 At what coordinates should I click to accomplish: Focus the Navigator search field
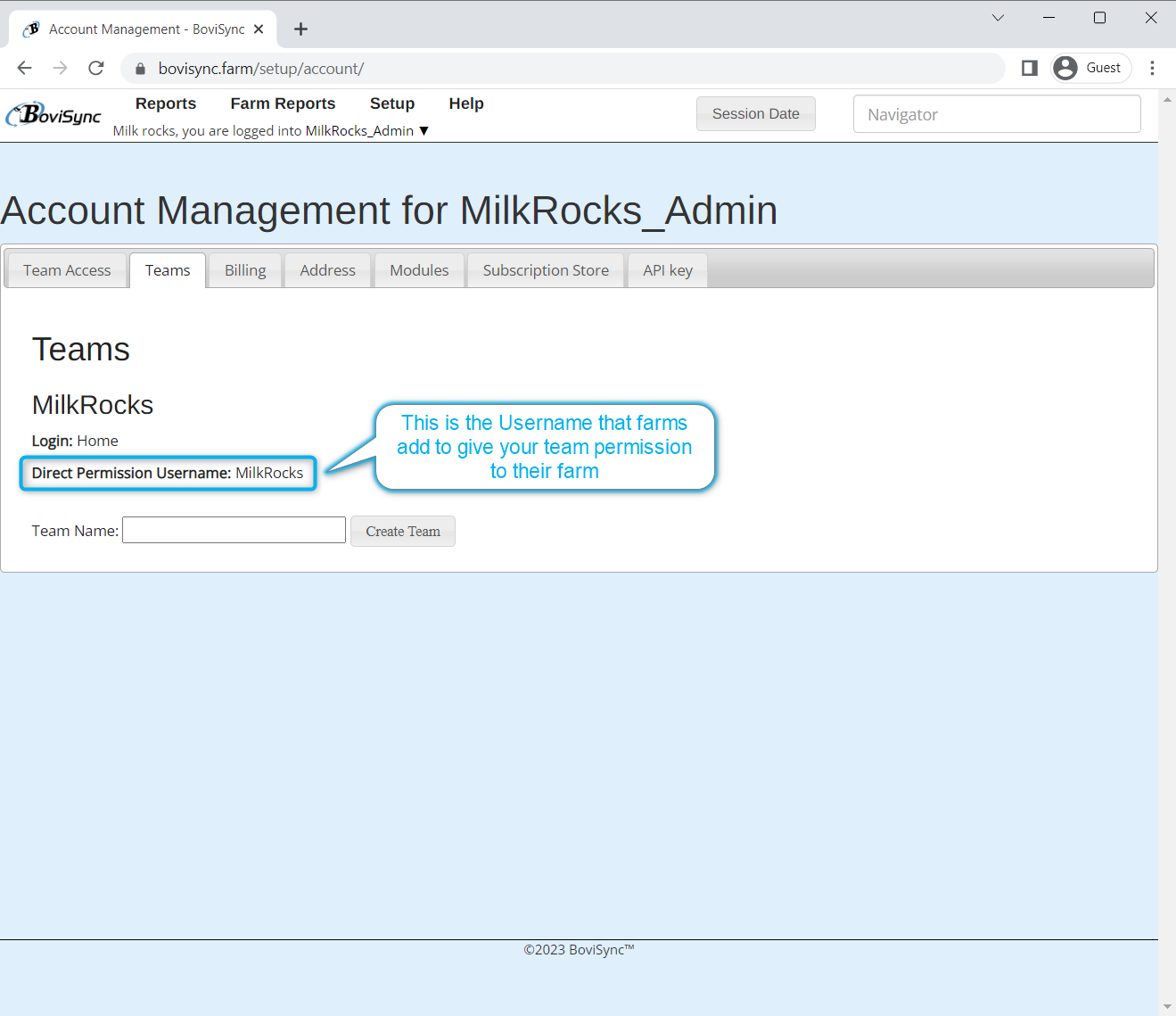coord(997,114)
